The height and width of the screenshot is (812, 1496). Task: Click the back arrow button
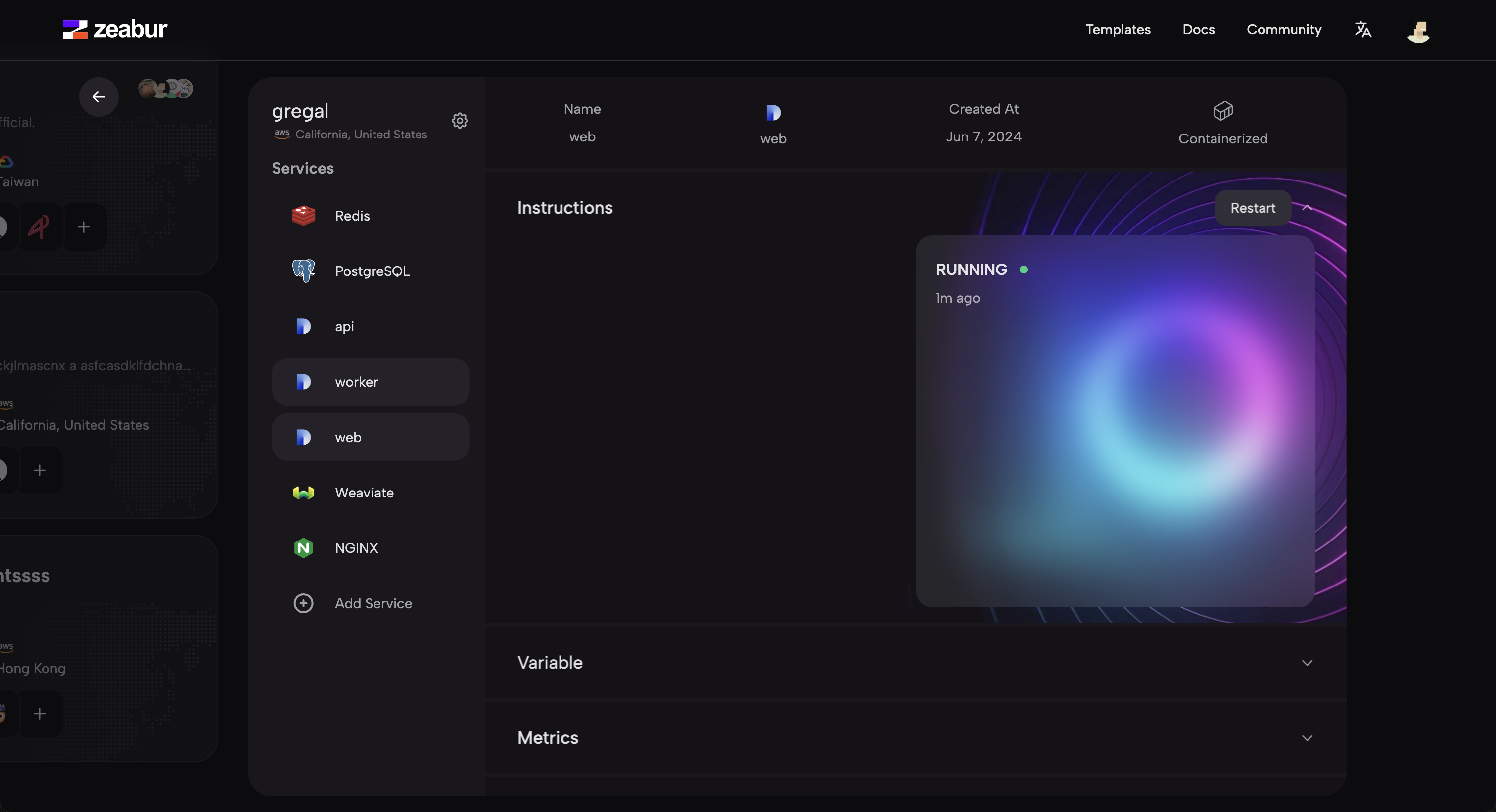99,96
